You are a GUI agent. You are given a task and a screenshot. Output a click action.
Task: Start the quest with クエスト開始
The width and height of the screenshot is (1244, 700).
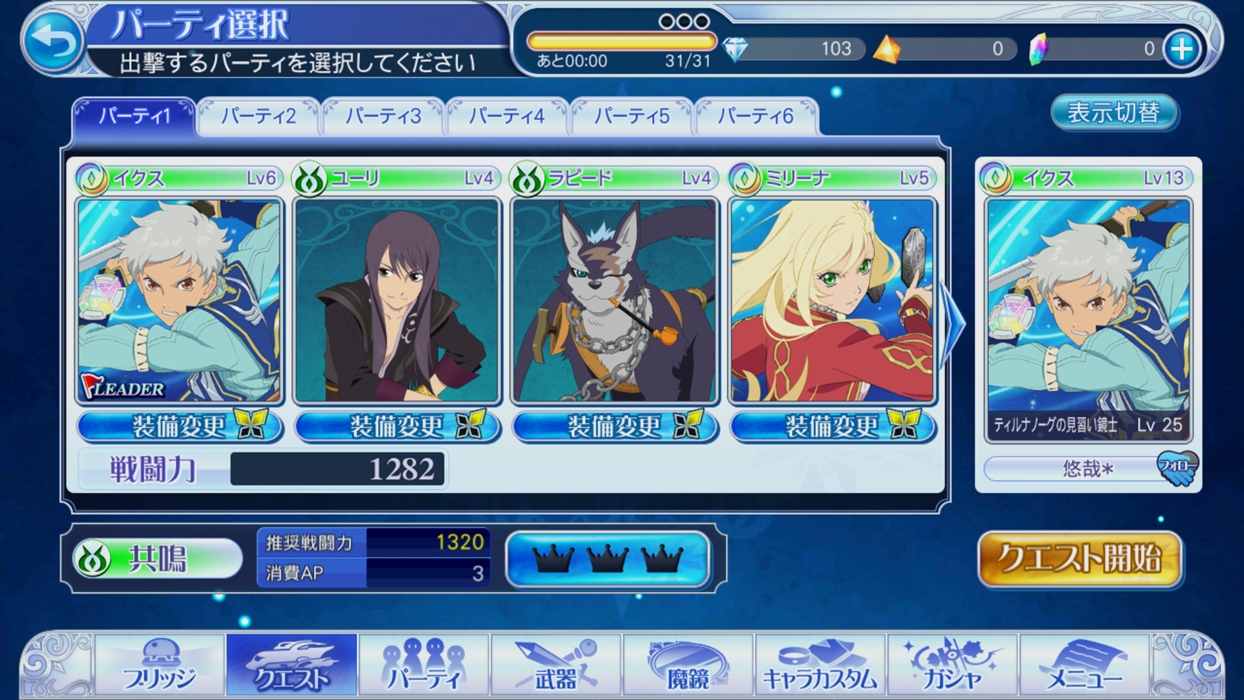(1080, 559)
